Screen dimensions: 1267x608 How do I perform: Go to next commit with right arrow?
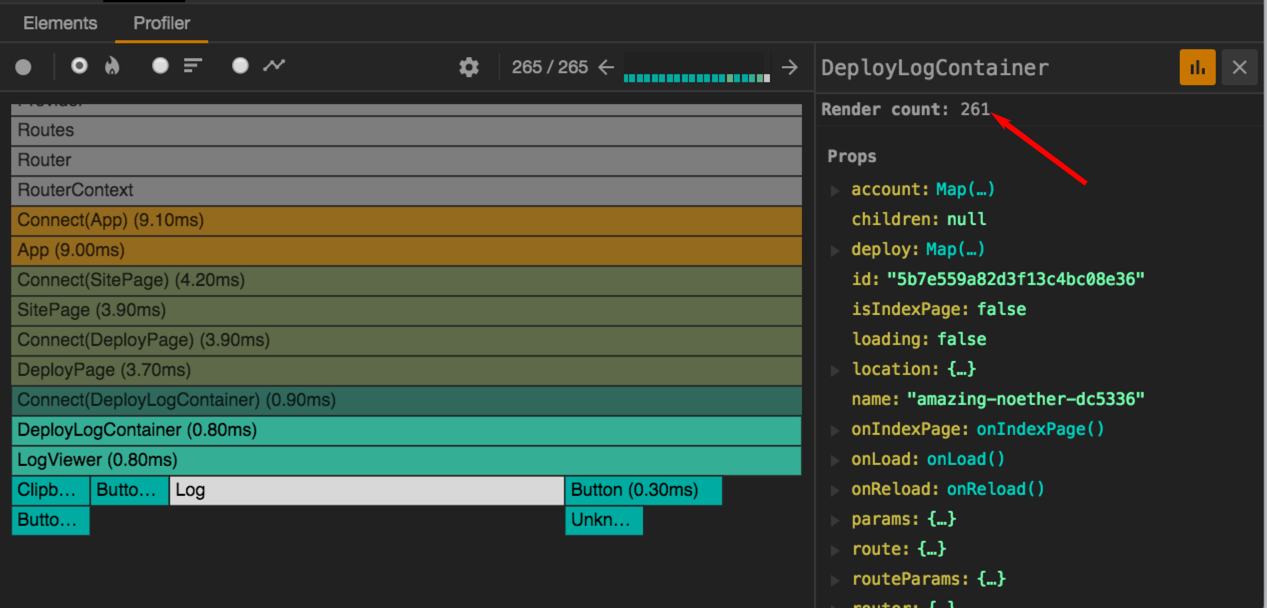pyautogui.click(x=789, y=67)
